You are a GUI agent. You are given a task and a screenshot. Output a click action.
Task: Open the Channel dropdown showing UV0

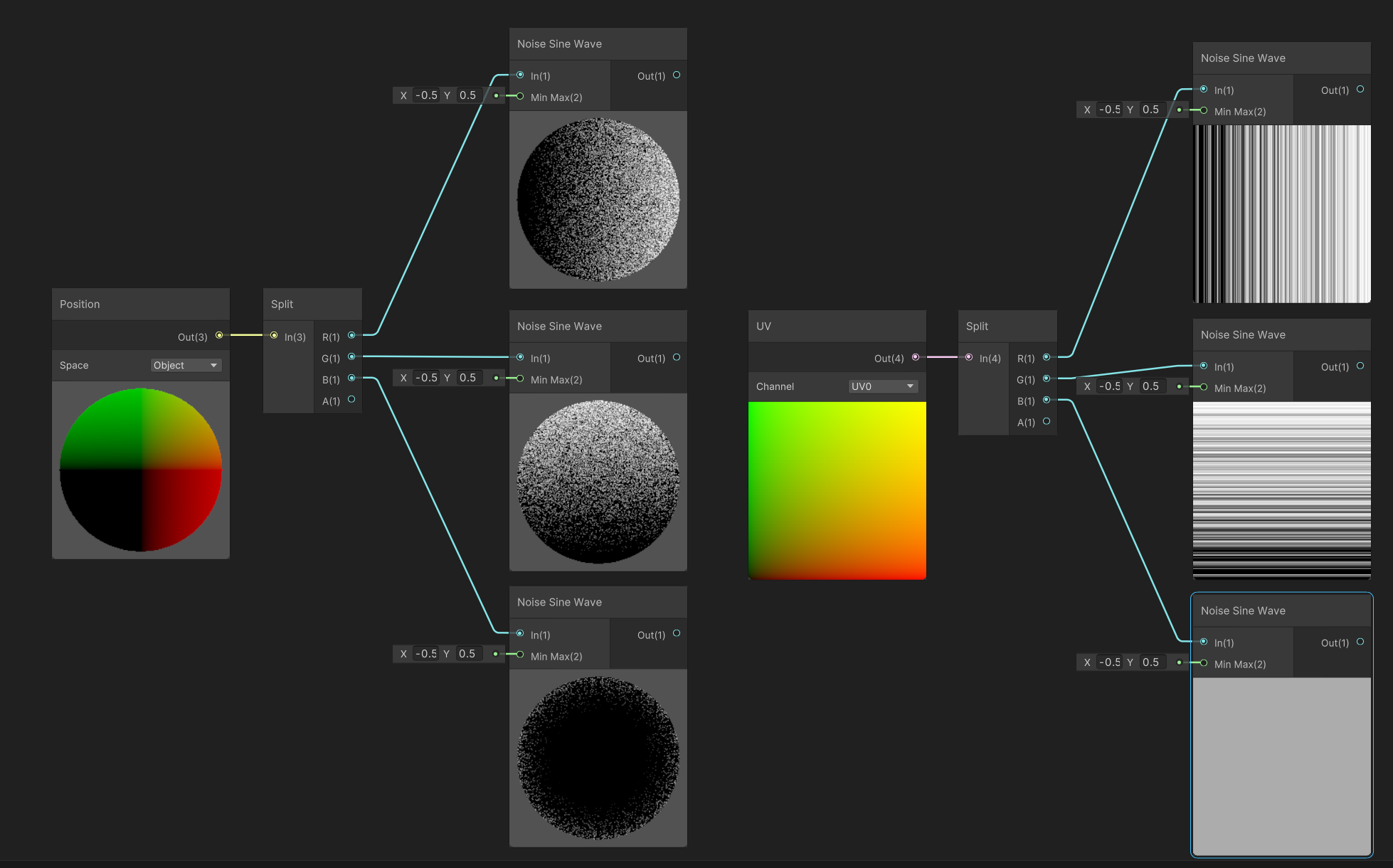(x=882, y=386)
